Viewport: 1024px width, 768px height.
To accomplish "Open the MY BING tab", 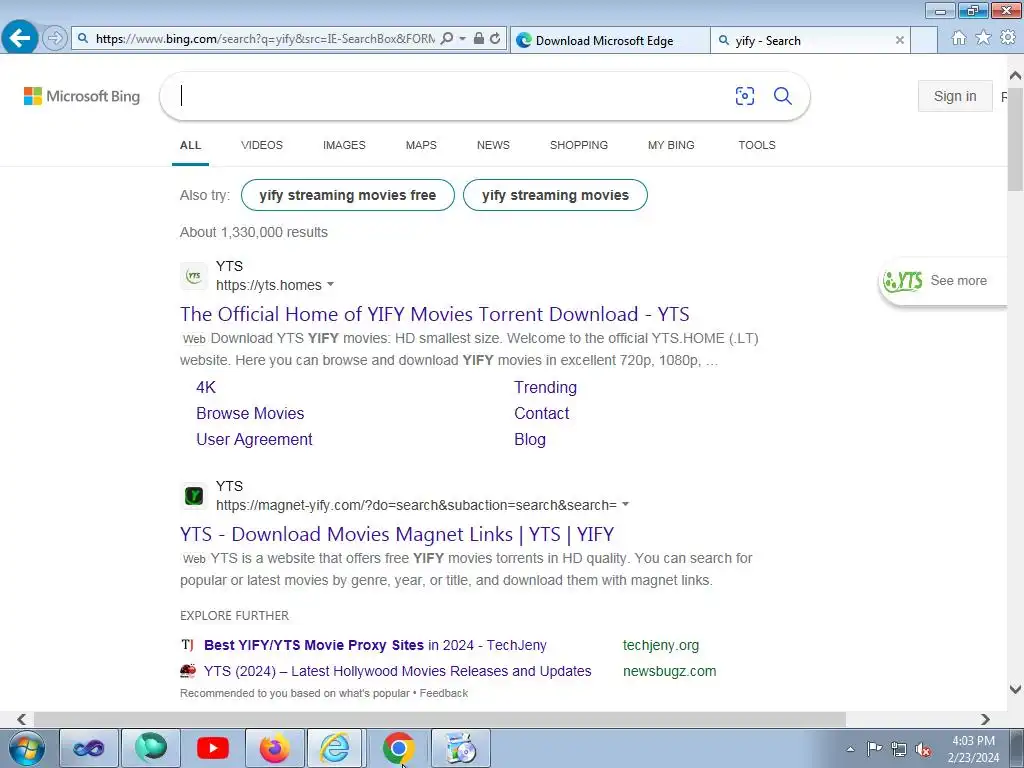I will click(x=671, y=145).
